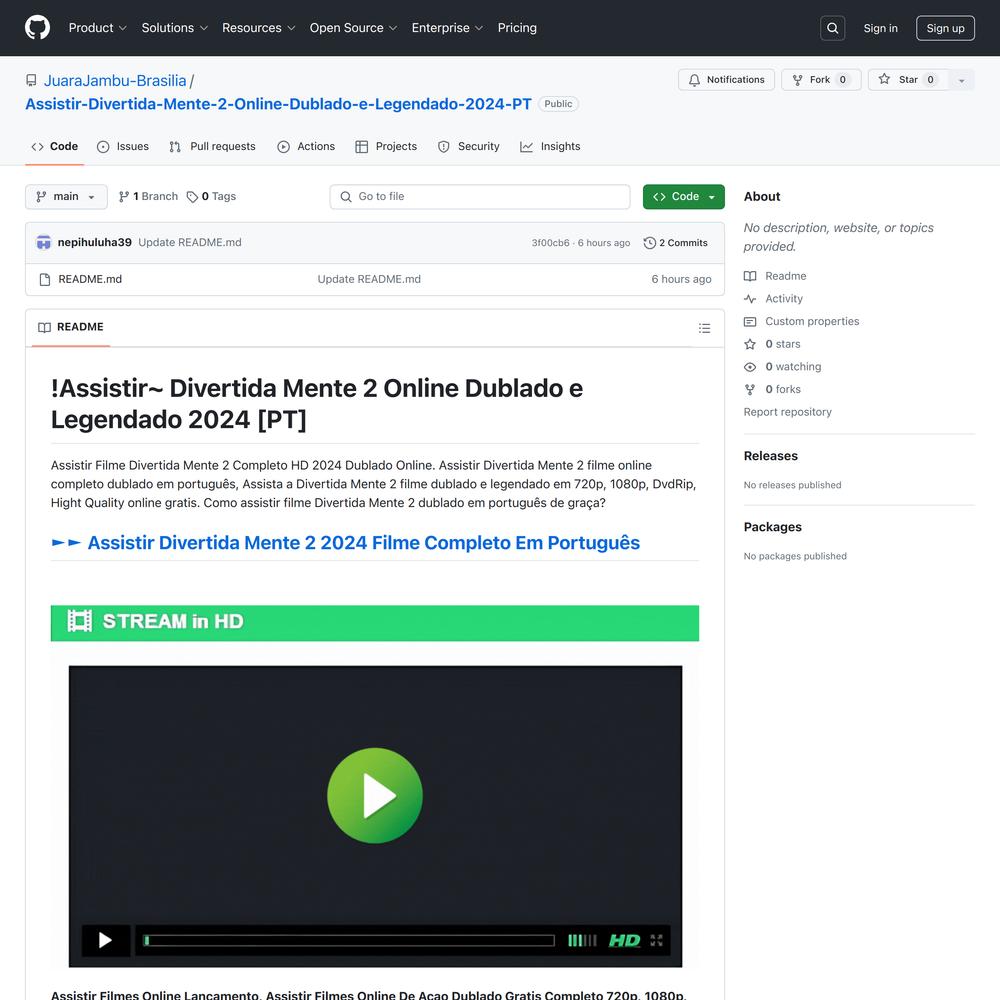Switch to the Code tab
This screenshot has width=1000, height=1000.
[x=55, y=147]
